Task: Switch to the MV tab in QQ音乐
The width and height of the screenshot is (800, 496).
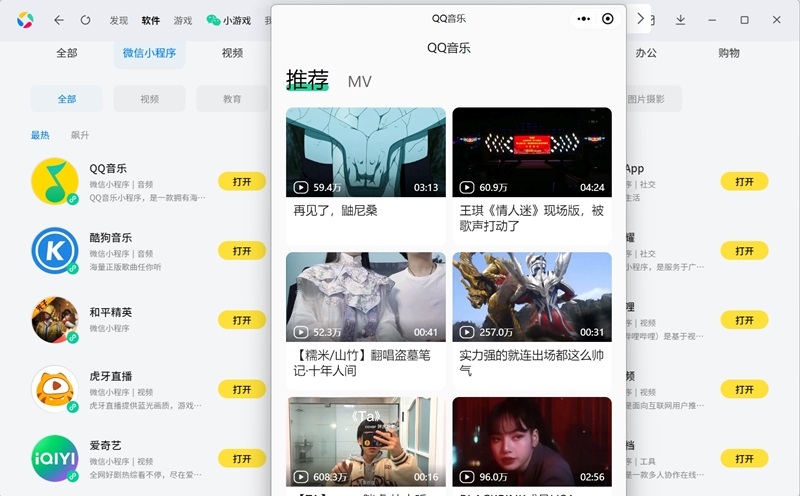Action: point(360,82)
